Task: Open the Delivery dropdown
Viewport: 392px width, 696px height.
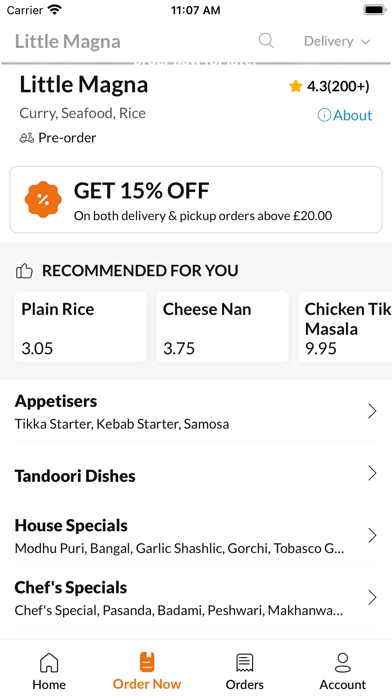Action: 337,41
